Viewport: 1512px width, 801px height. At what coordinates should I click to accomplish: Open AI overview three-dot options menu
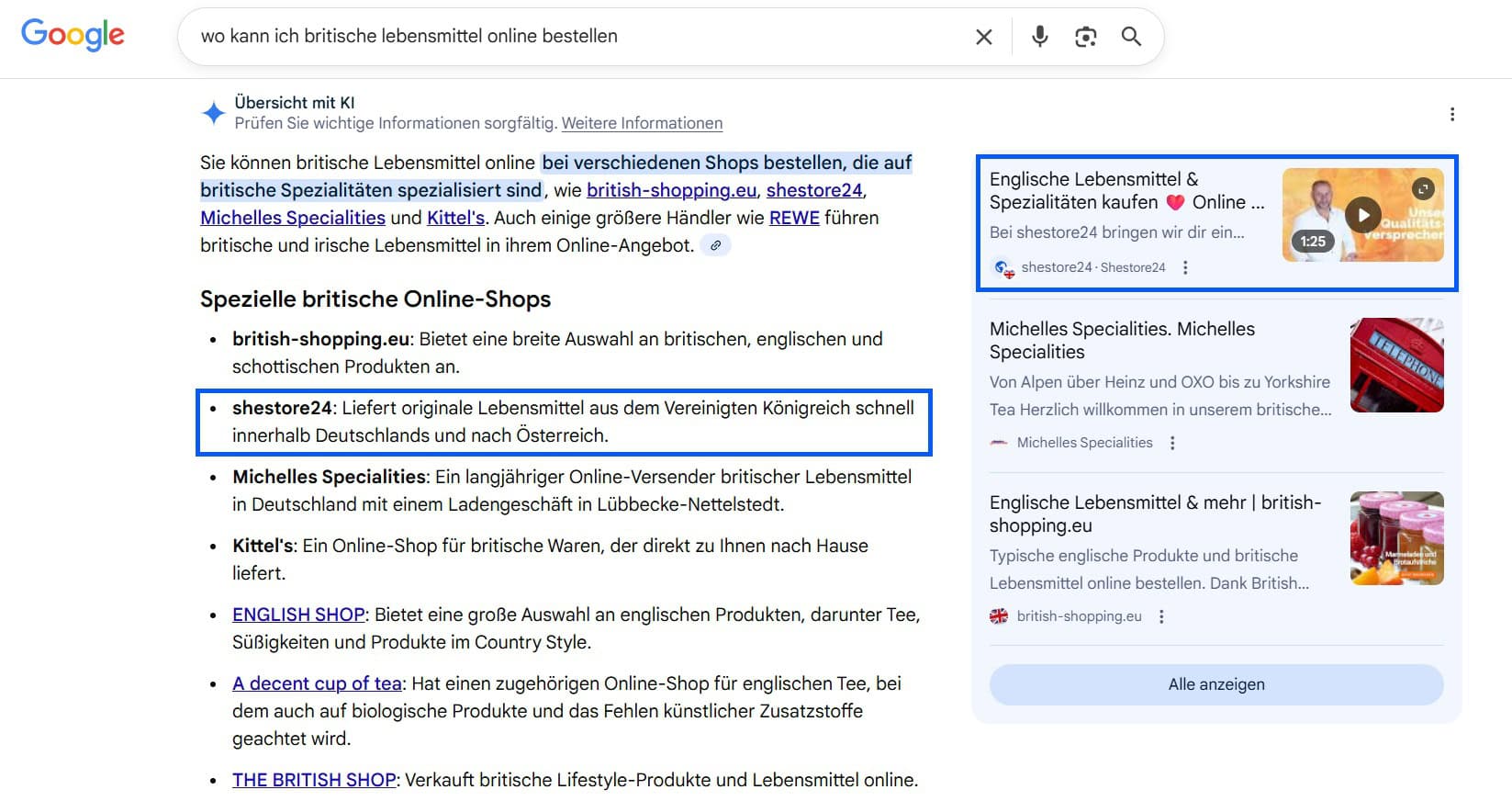coord(1451,114)
